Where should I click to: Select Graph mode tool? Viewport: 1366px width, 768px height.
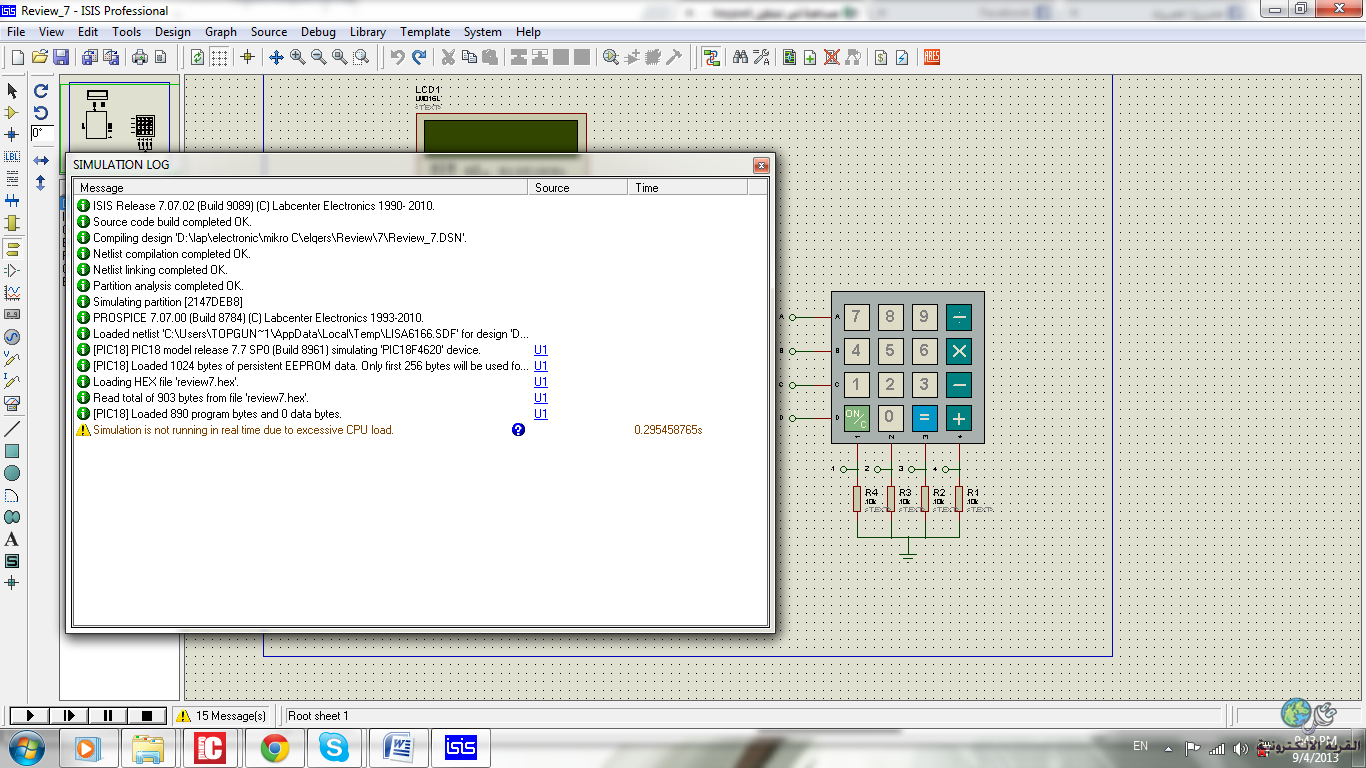12,292
